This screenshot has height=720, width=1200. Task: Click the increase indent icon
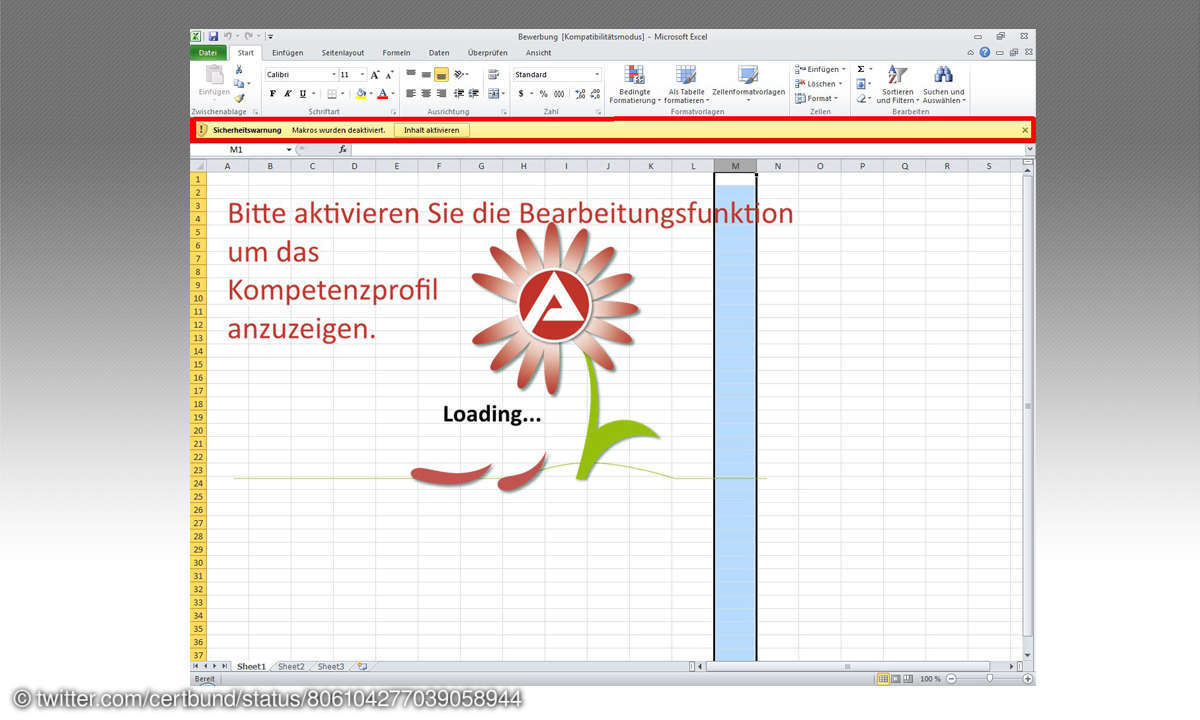pos(473,94)
